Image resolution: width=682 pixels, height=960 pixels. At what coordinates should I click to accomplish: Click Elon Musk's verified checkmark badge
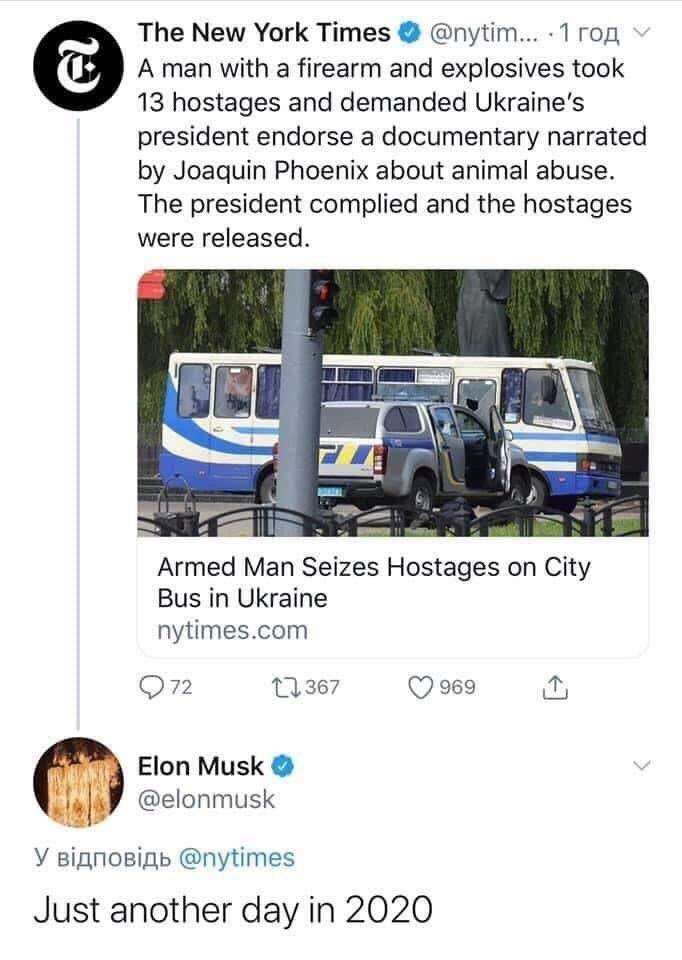click(283, 767)
